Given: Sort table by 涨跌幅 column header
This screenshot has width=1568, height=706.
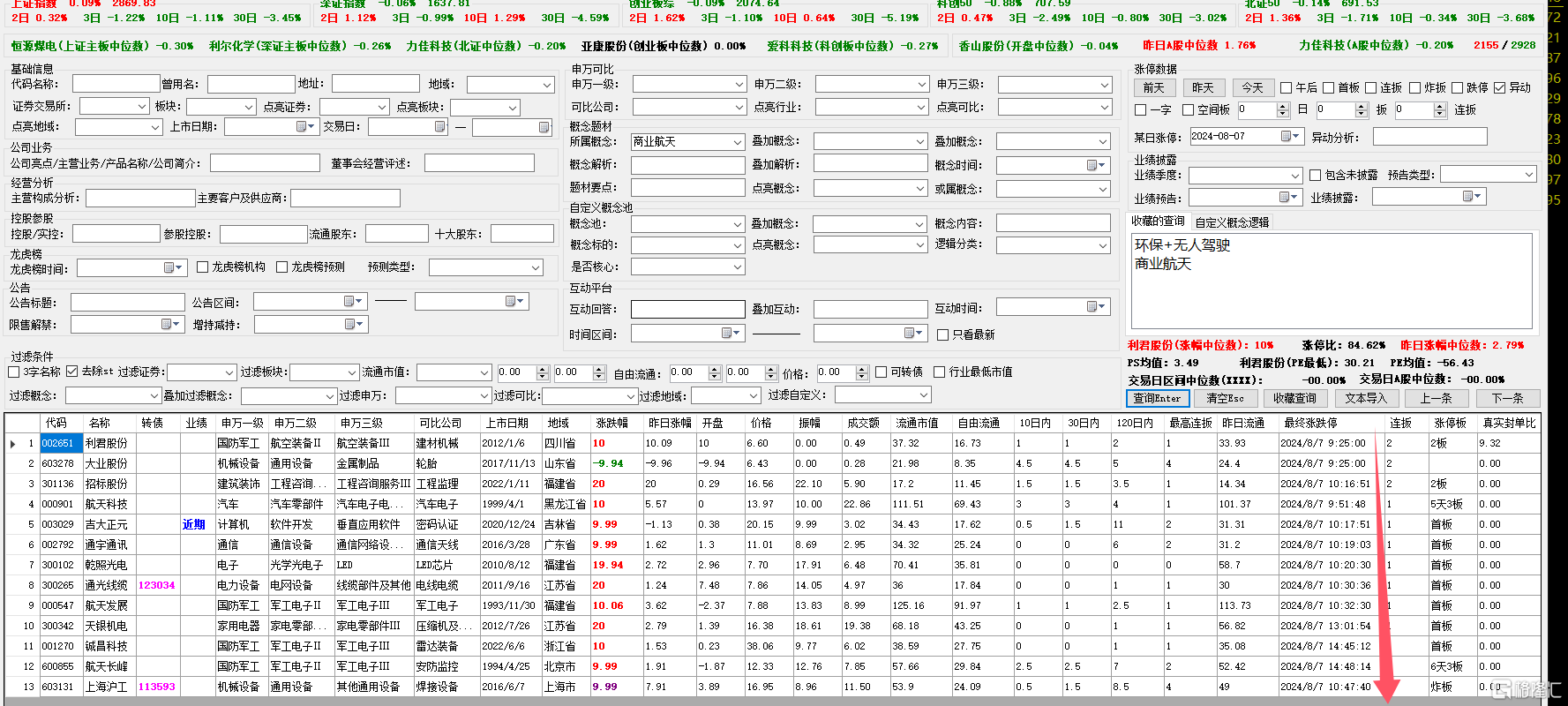Looking at the screenshot, I should 611,423.
